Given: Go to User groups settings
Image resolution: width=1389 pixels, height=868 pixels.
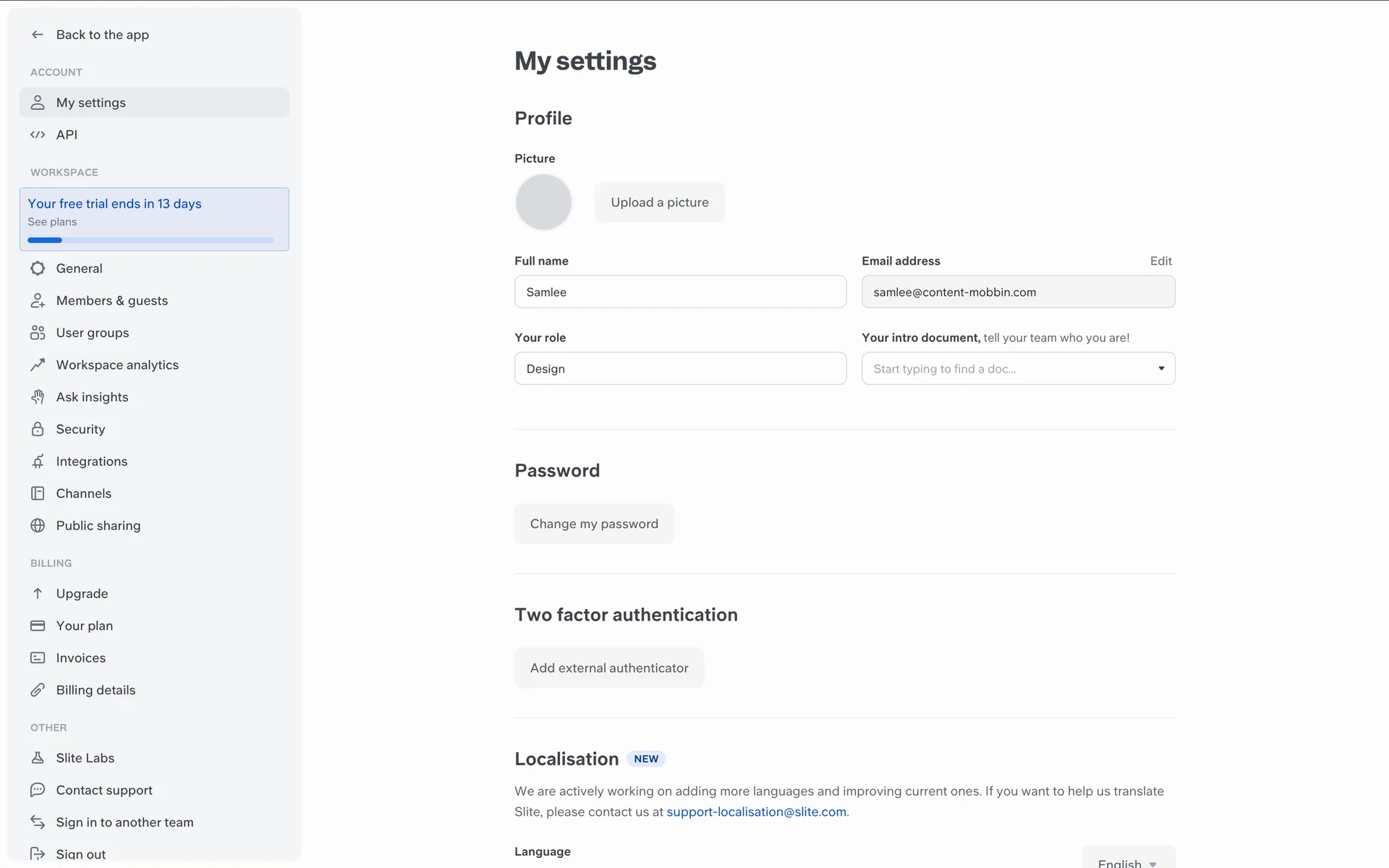Looking at the screenshot, I should point(93,333).
